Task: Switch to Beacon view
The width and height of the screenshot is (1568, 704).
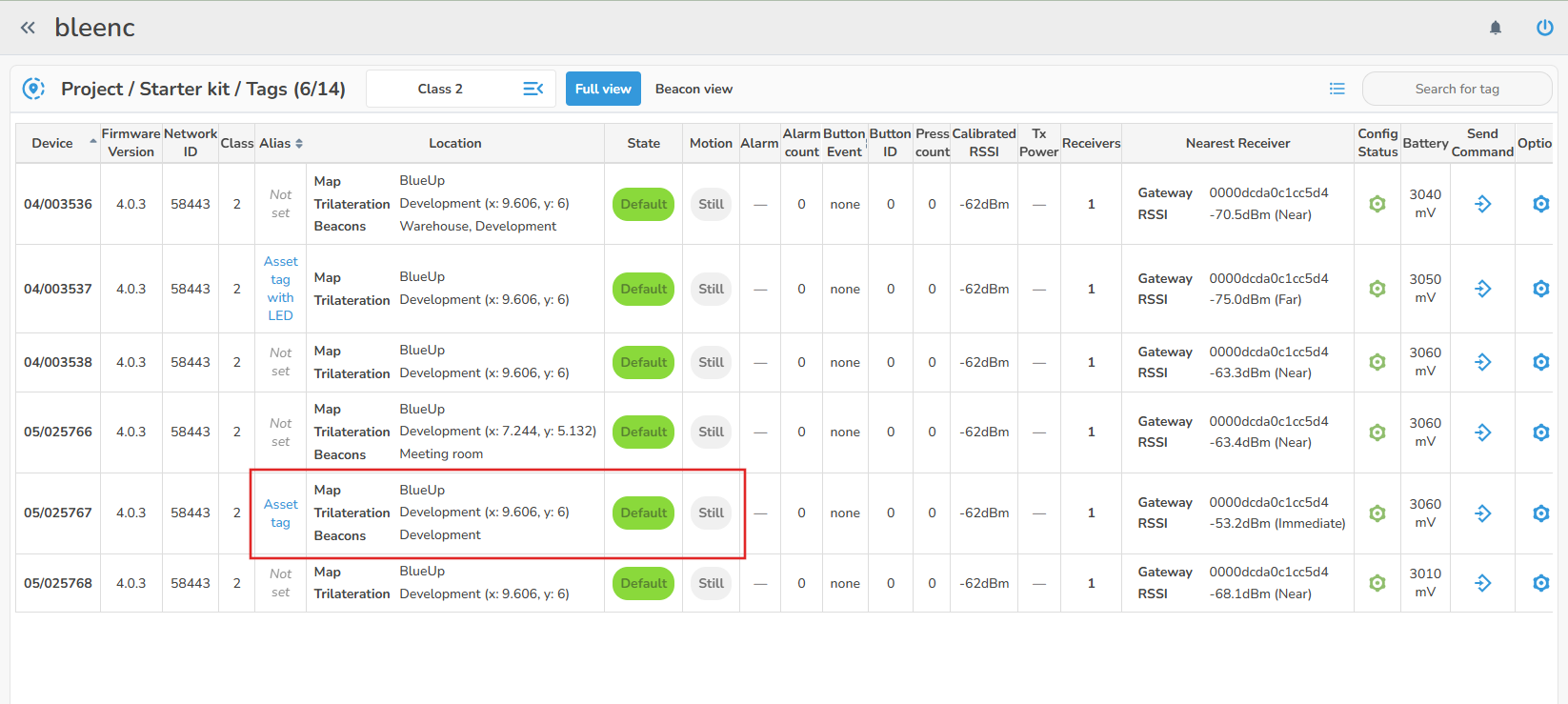Action: click(694, 89)
